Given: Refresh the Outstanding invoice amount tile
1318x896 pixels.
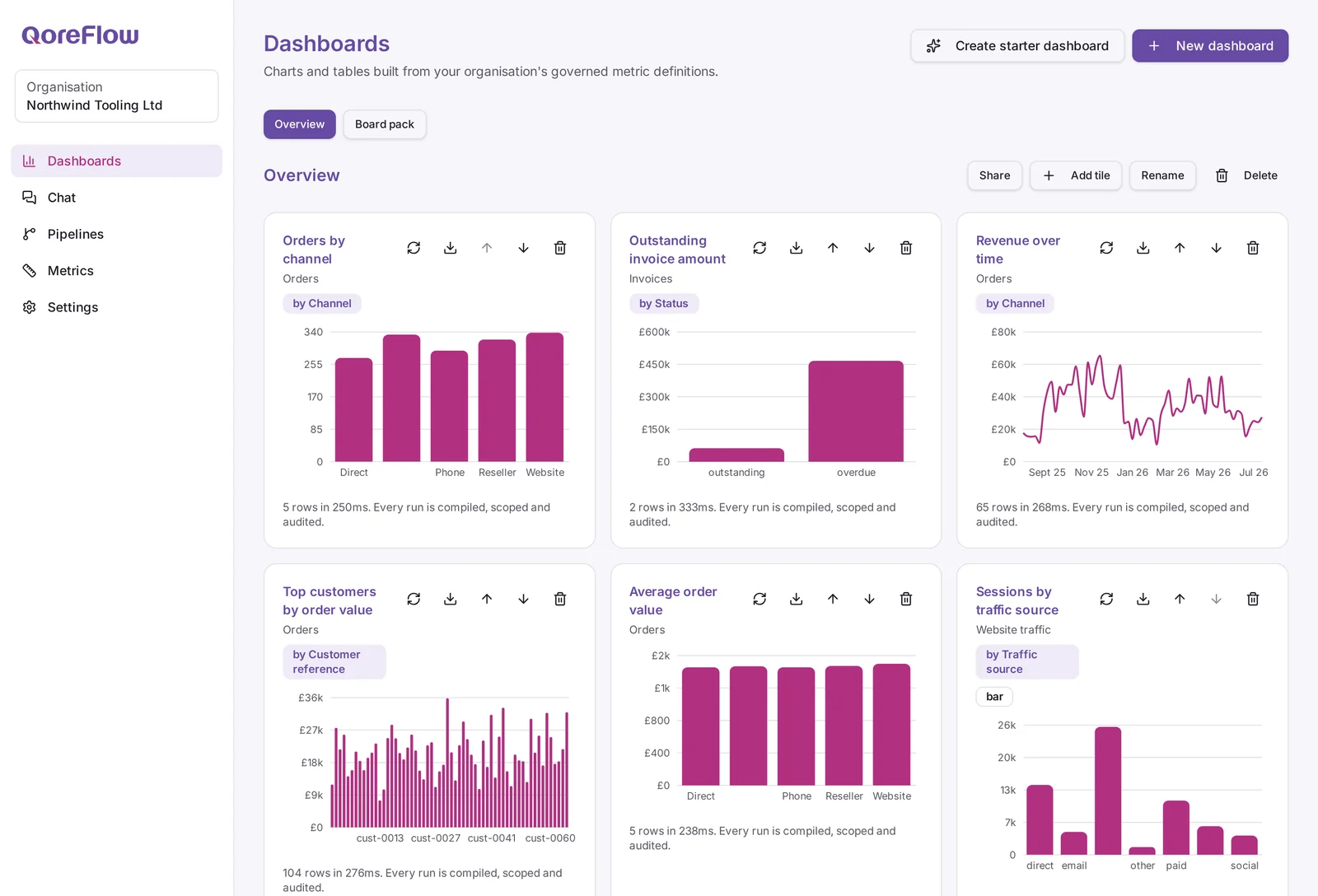Looking at the screenshot, I should click(x=759, y=248).
